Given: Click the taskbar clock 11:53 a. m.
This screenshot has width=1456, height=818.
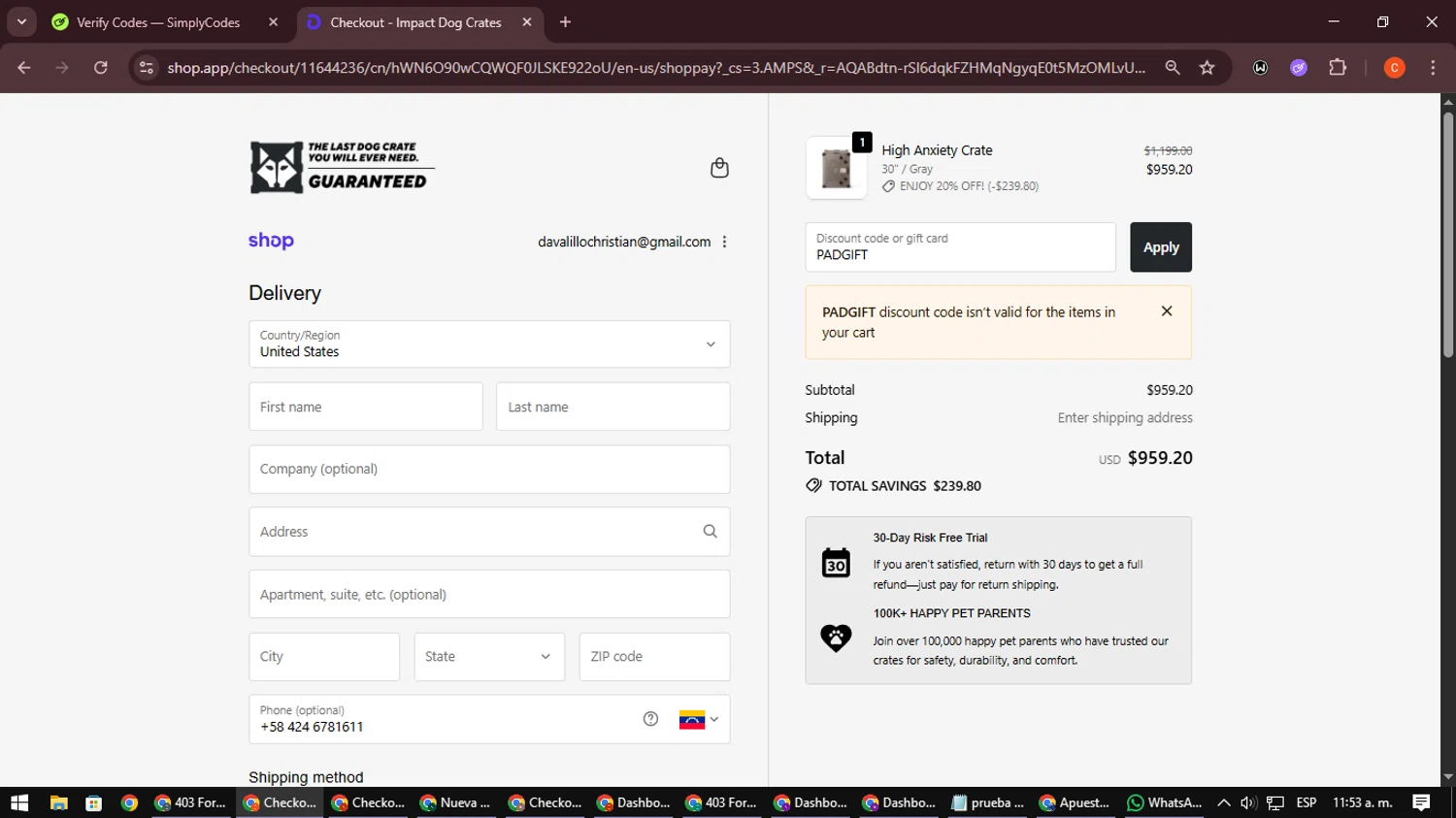Looking at the screenshot, I should [x=1363, y=802].
